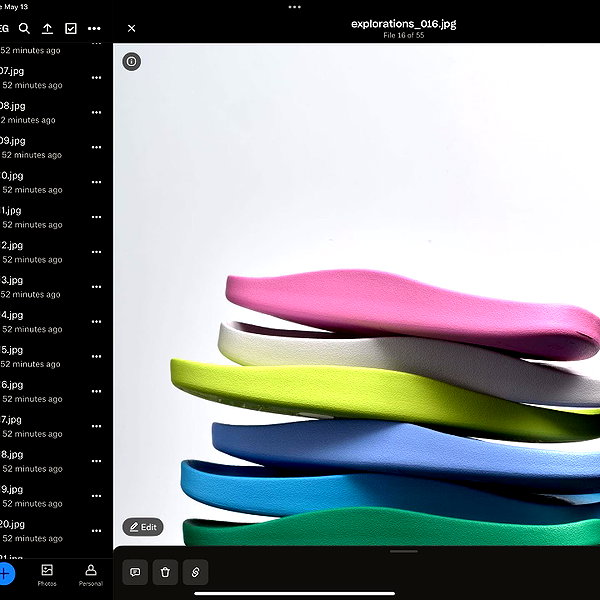
Task: Switch to the Personal account tab
Action: [91, 575]
